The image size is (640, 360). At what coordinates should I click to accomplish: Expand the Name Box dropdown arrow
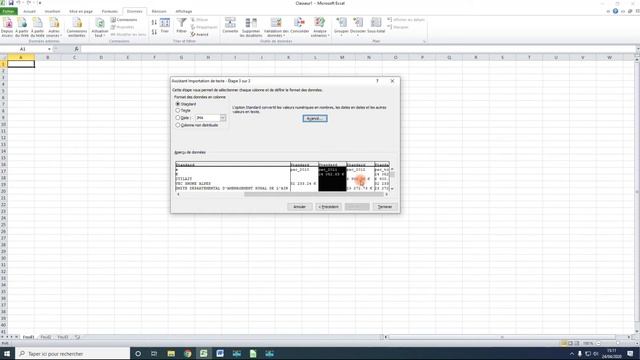[x=49, y=49]
